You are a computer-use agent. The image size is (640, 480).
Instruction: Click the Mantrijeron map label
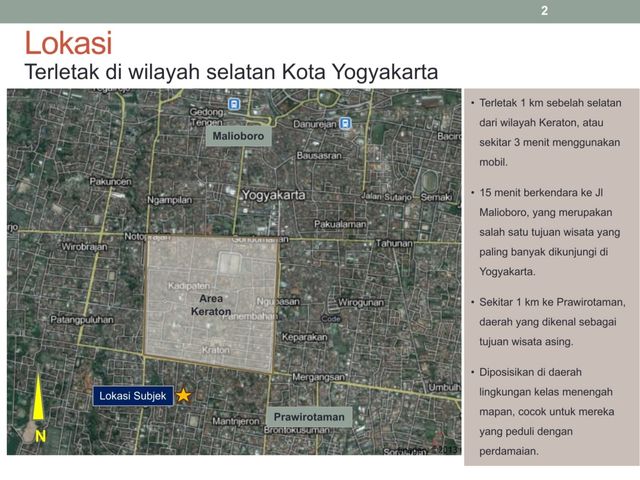tap(236, 421)
